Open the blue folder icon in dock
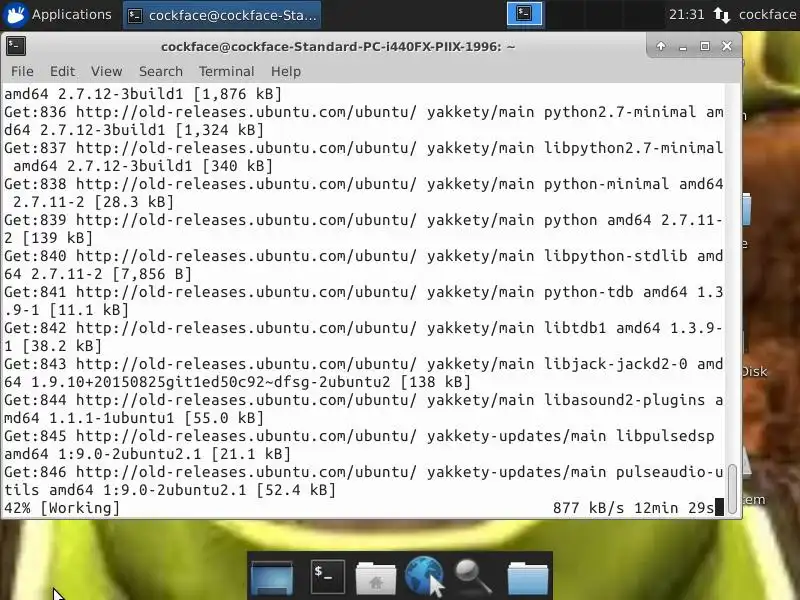The width and height of the screenshot is (800, 600). coord(528,578)
